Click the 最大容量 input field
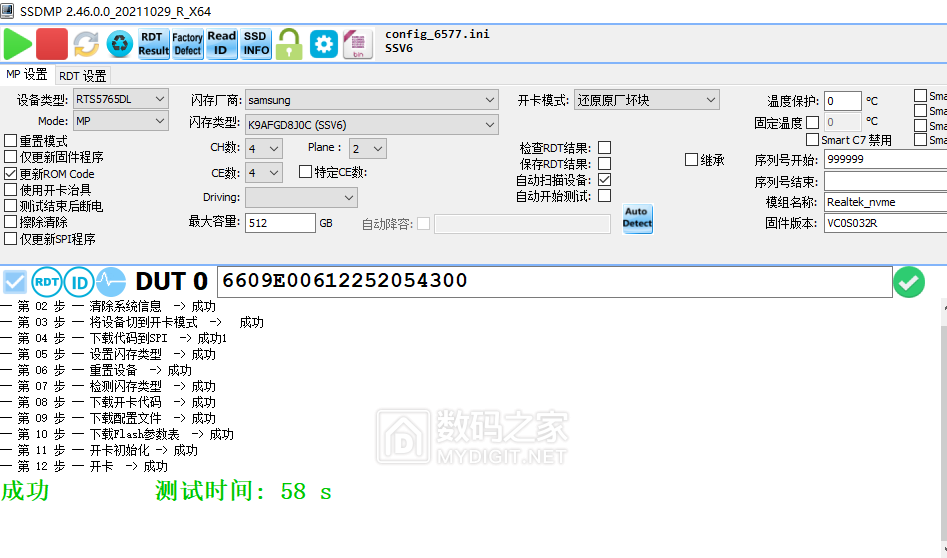The height and width of the screenshot is (558, 947). [x=279, y=223]
